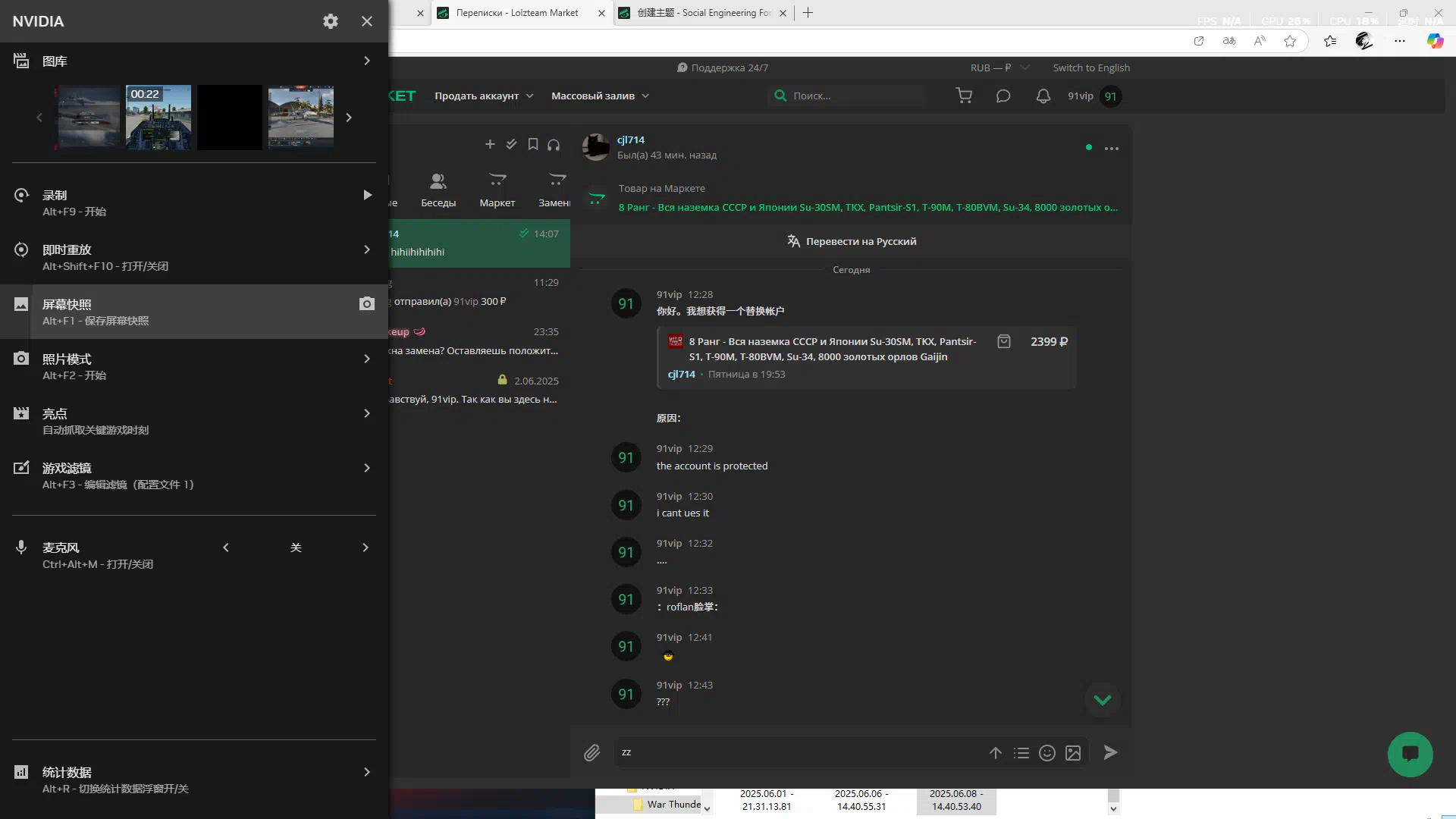Screen dimensions: 1456x819
Task: Open cjl714 user profile link
Action: (x=631, y=140)
